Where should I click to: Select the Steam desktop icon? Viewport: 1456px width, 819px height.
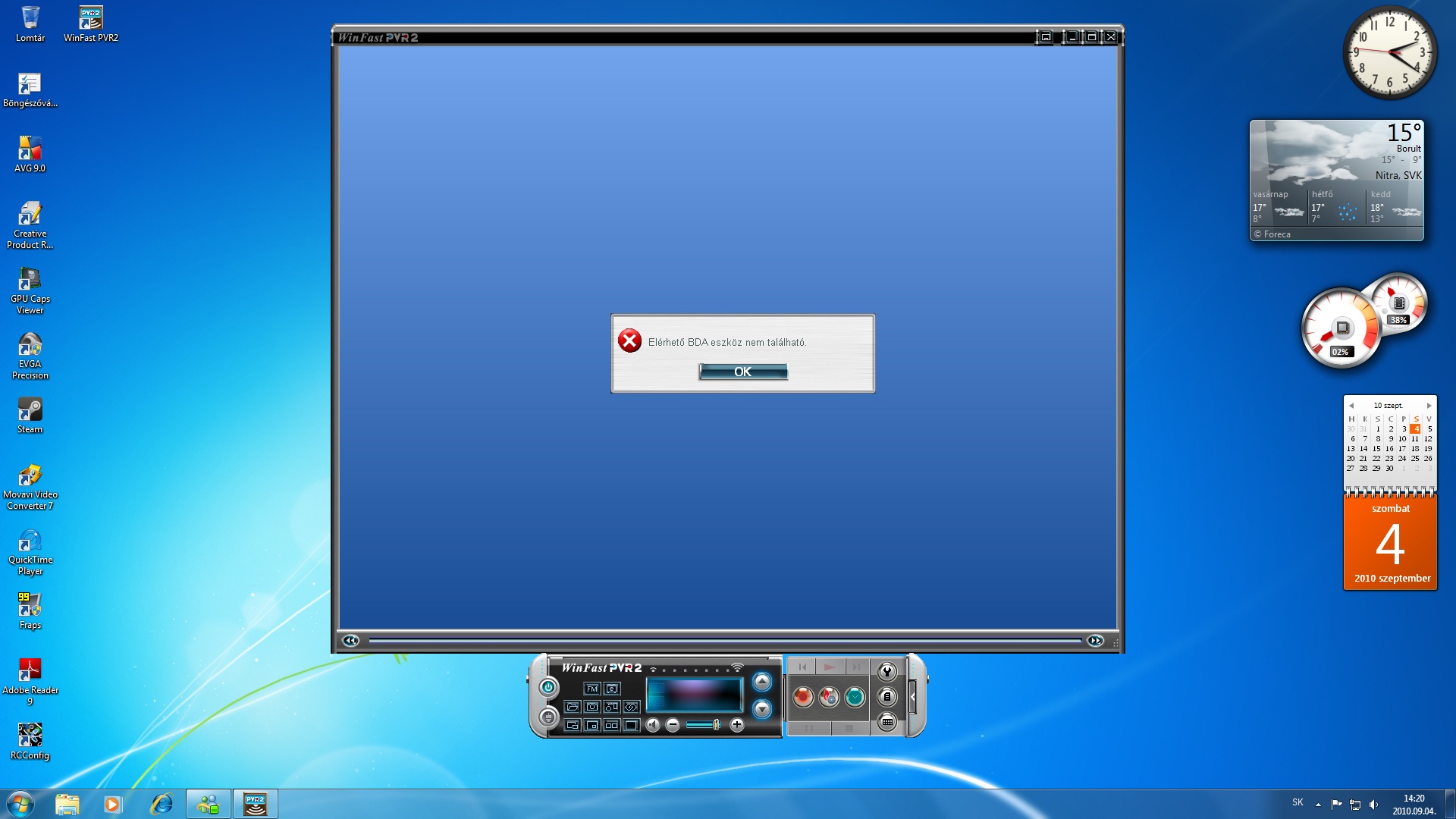(x=30, y=416)
